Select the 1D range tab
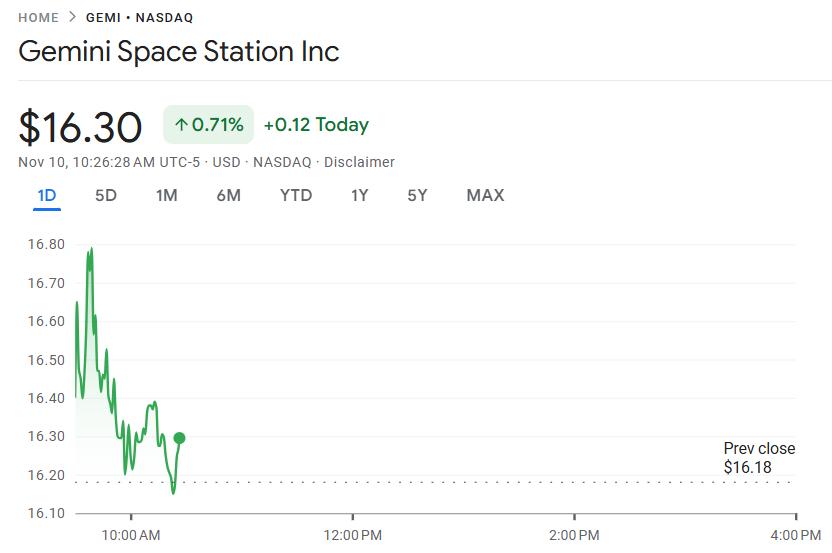Image resolution: width=832 pixels, height=553 pixels. (x=46, y=195)
